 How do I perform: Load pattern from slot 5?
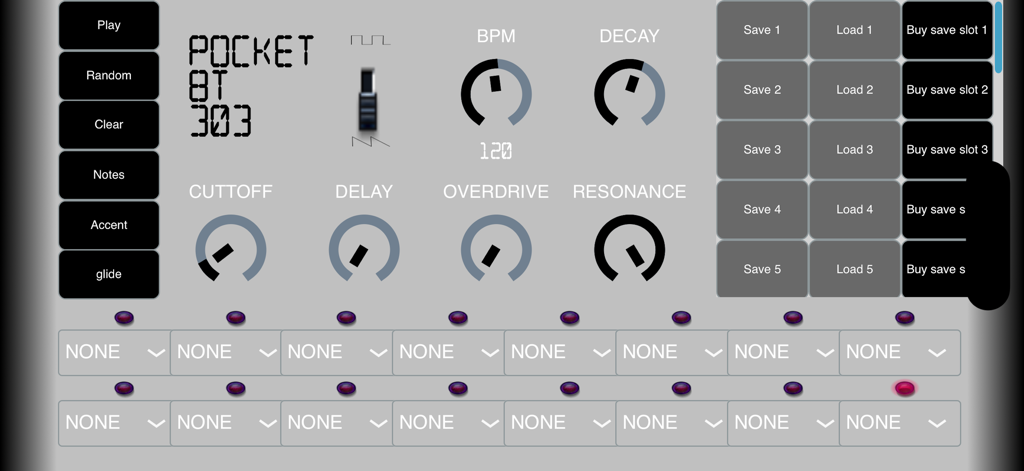pyautogui.click(x=855, y=269)
